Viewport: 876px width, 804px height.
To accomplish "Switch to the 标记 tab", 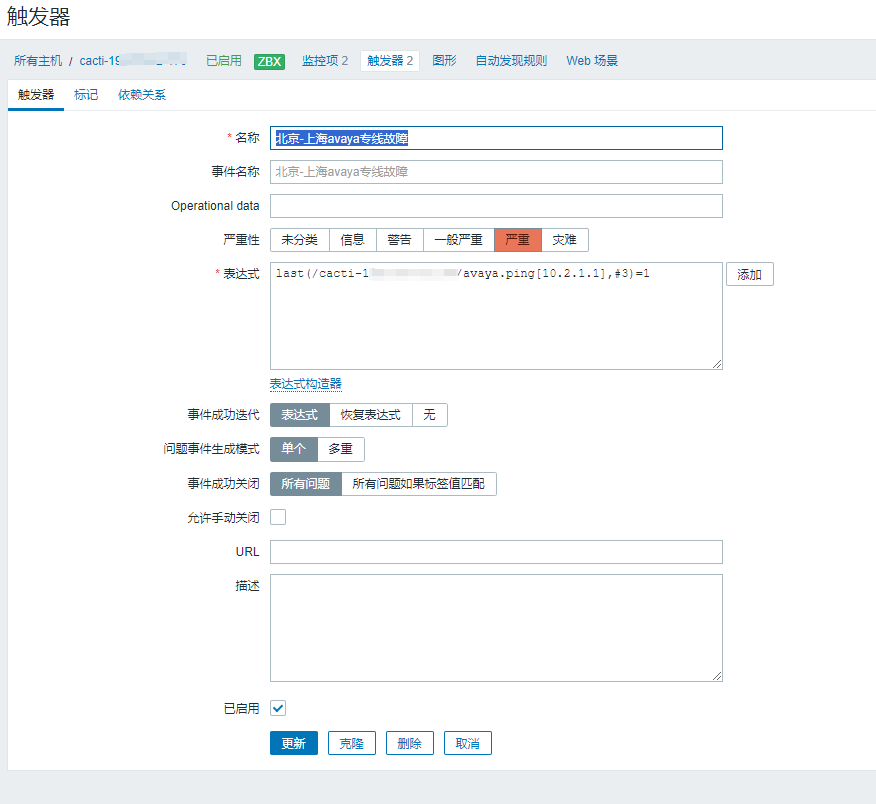I will [86, 94].
